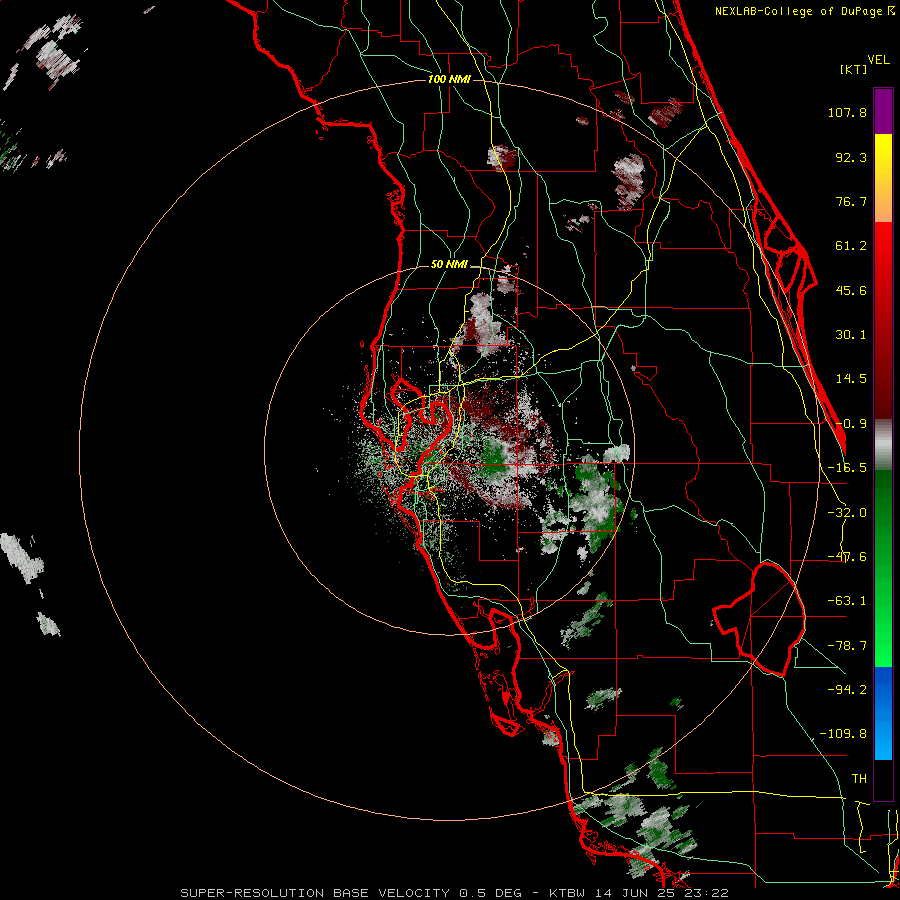Select the -16.5 scale value
The height and width of the screenshot is (900, 900).
[847, 468]
